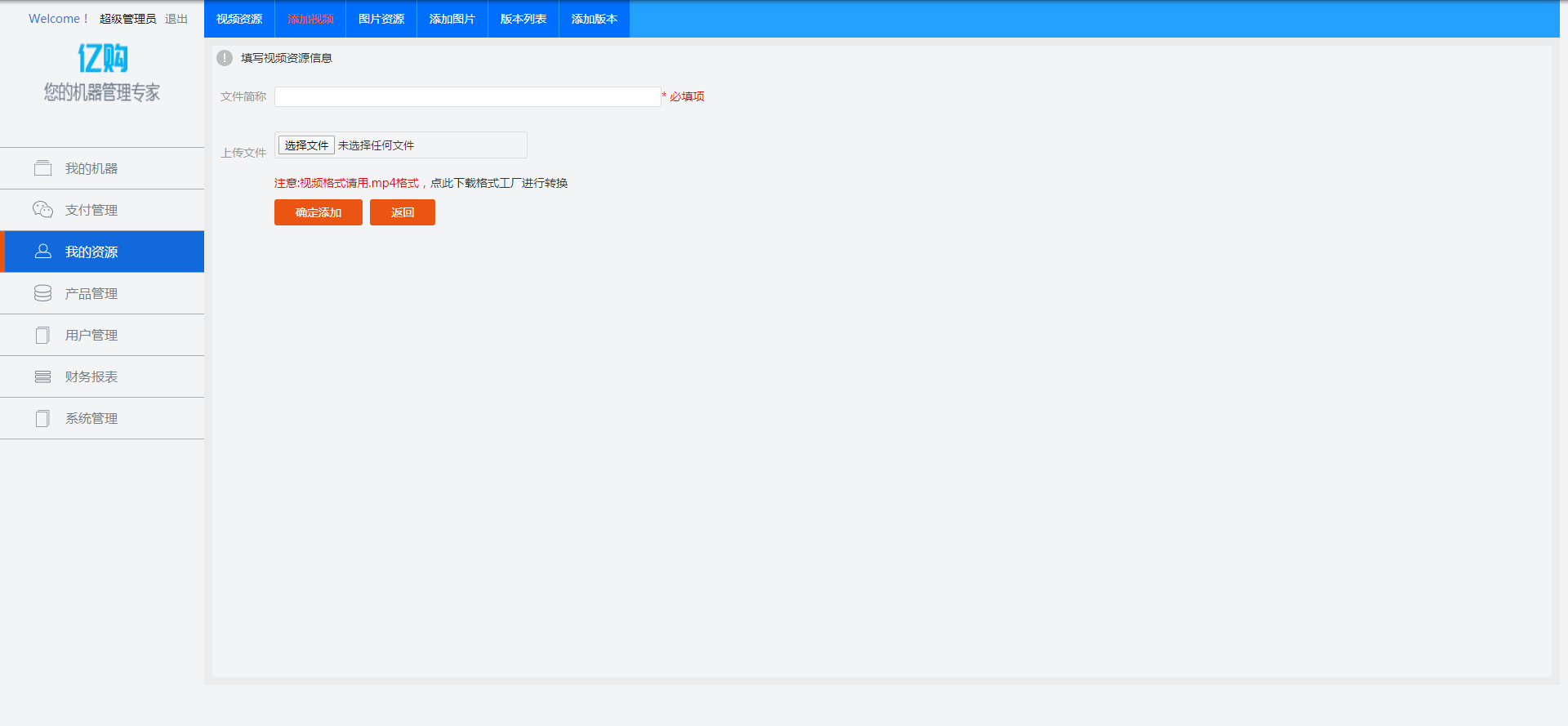Click the 选择文件 upload button
1568x726 pixels.
tap(306, 145)
